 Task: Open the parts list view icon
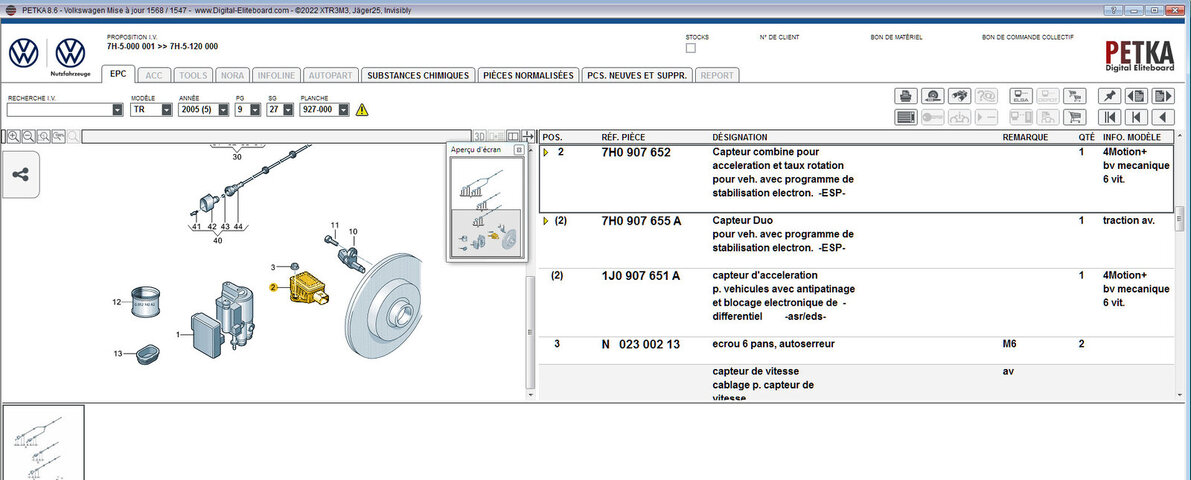tap(905, 117)
